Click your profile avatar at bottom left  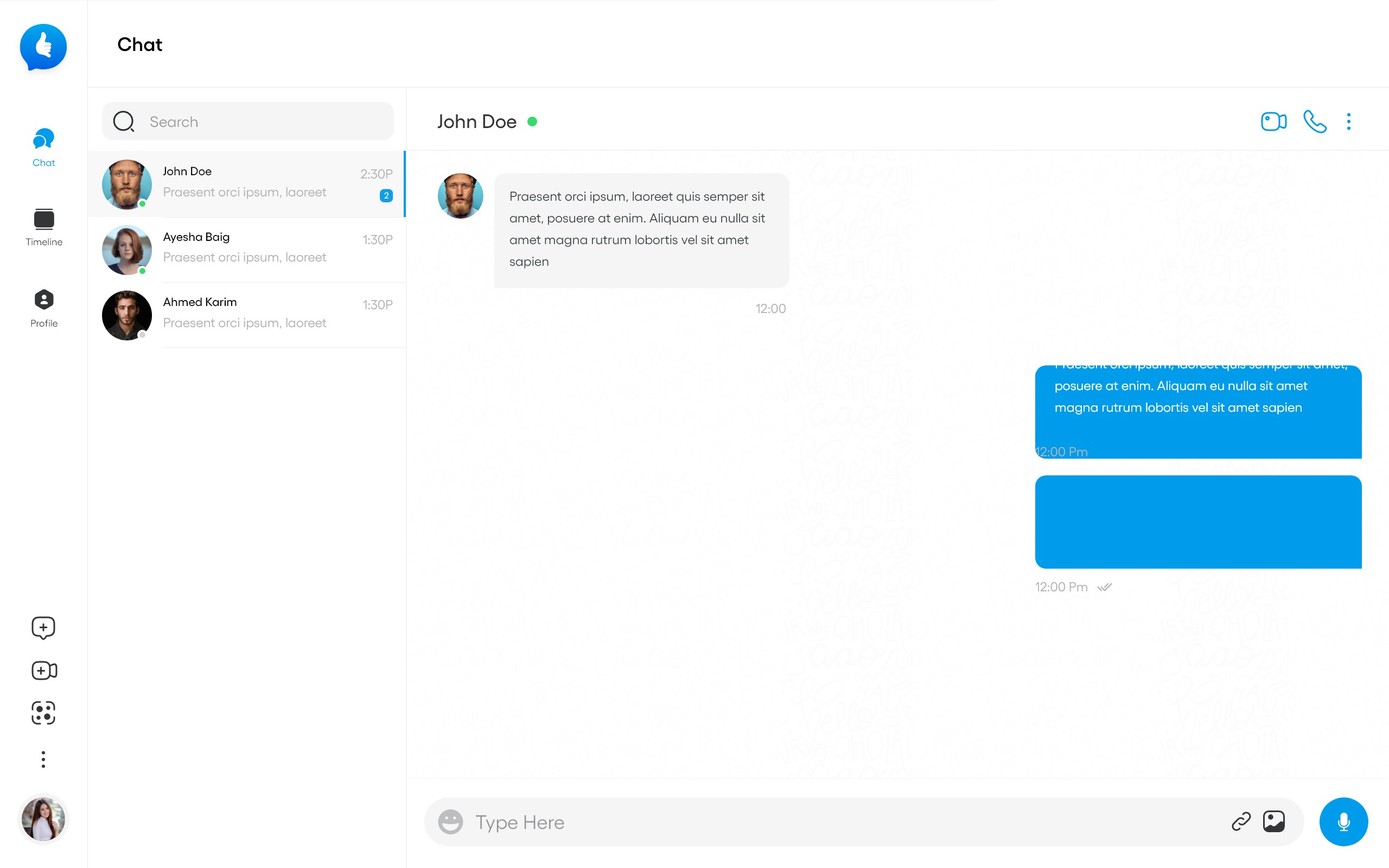[x=43, y=819]
